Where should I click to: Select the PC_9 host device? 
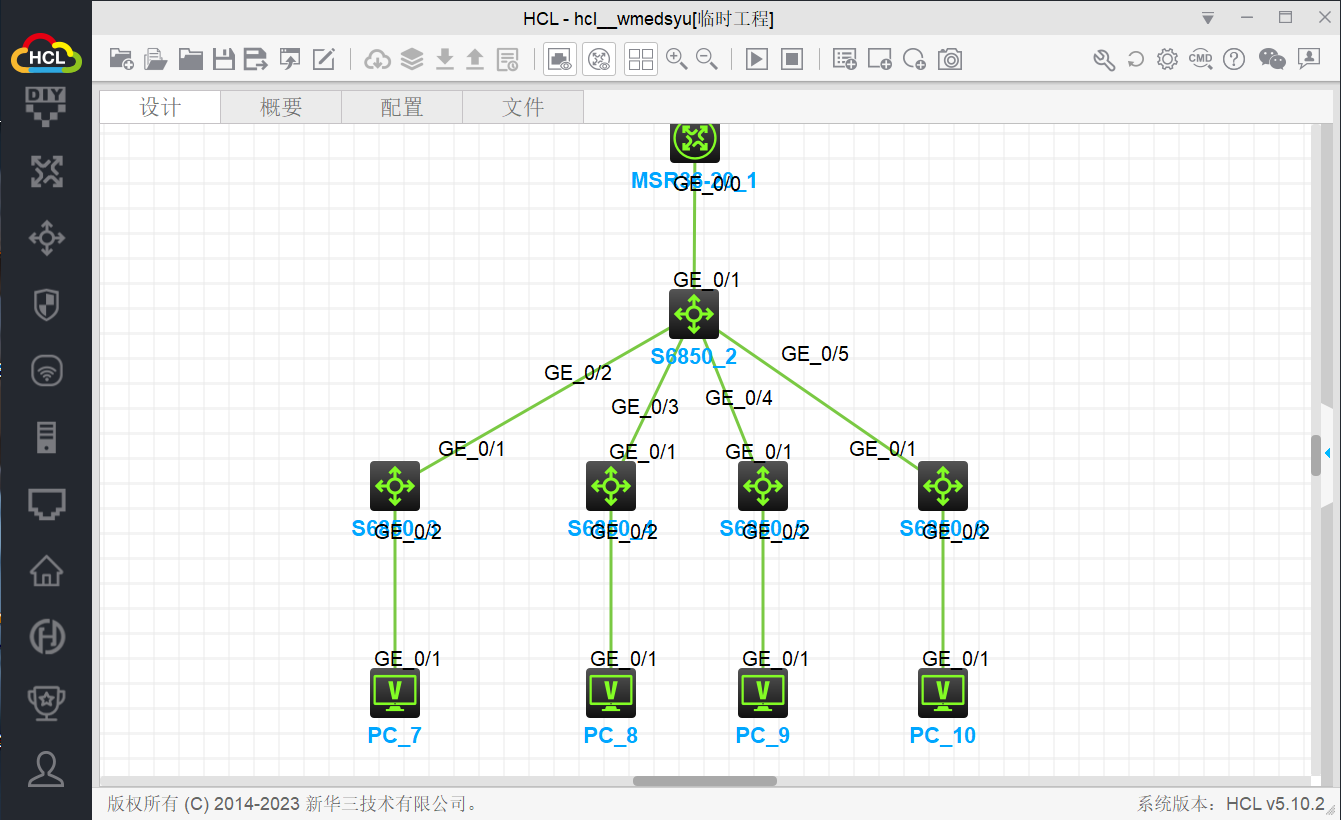(x=763, y=693)
